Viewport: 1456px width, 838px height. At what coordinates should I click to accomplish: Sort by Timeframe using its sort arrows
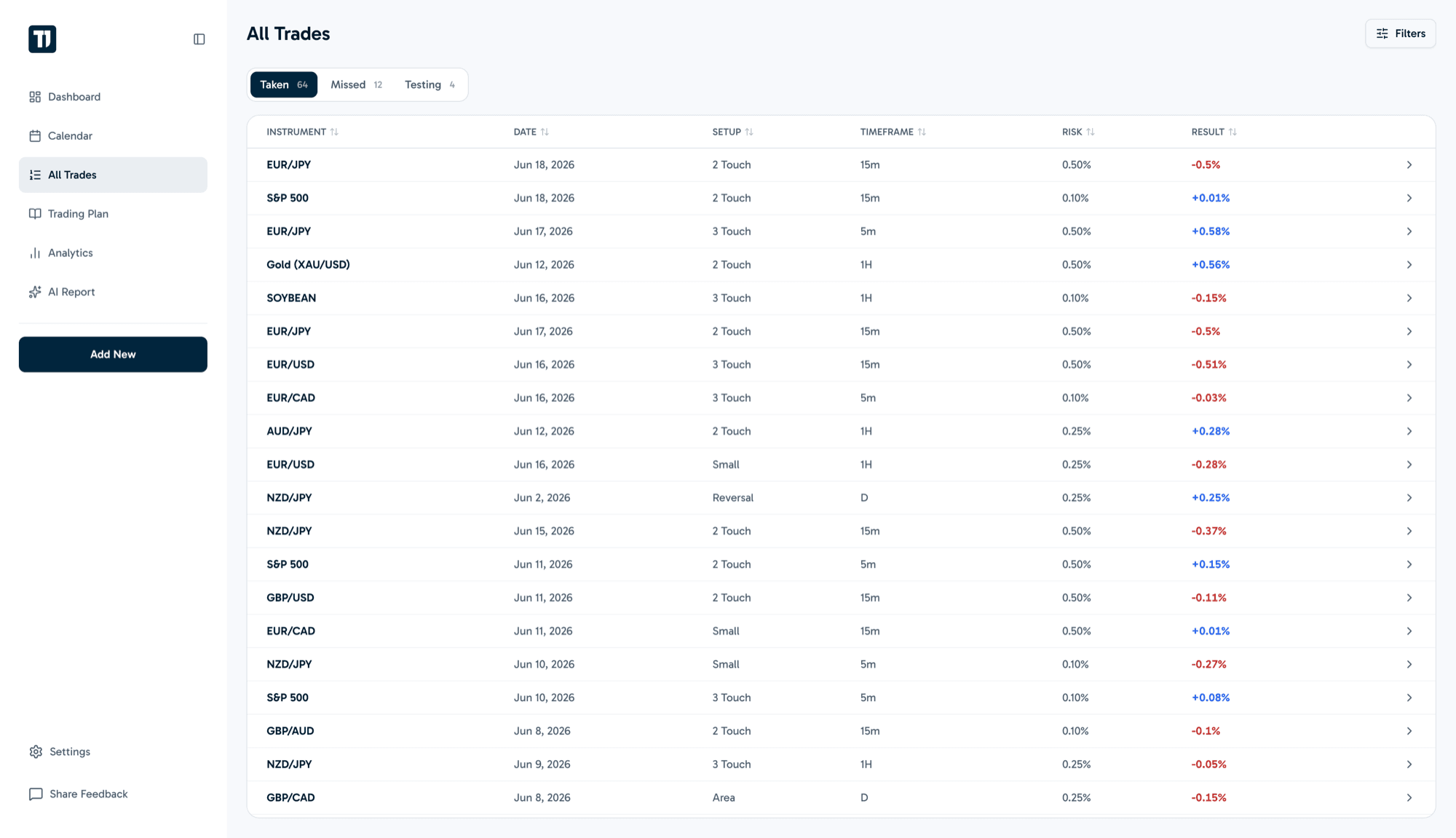click(922, 132)
